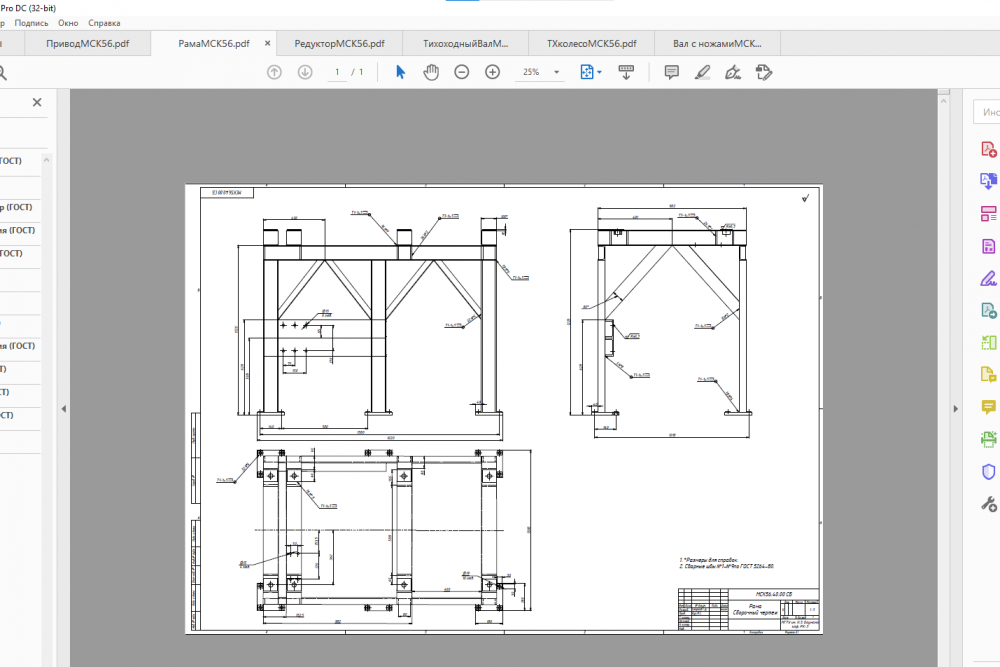Add a sticky note comment
Viewport: 1000px width, 667px height.
(672, 72)
